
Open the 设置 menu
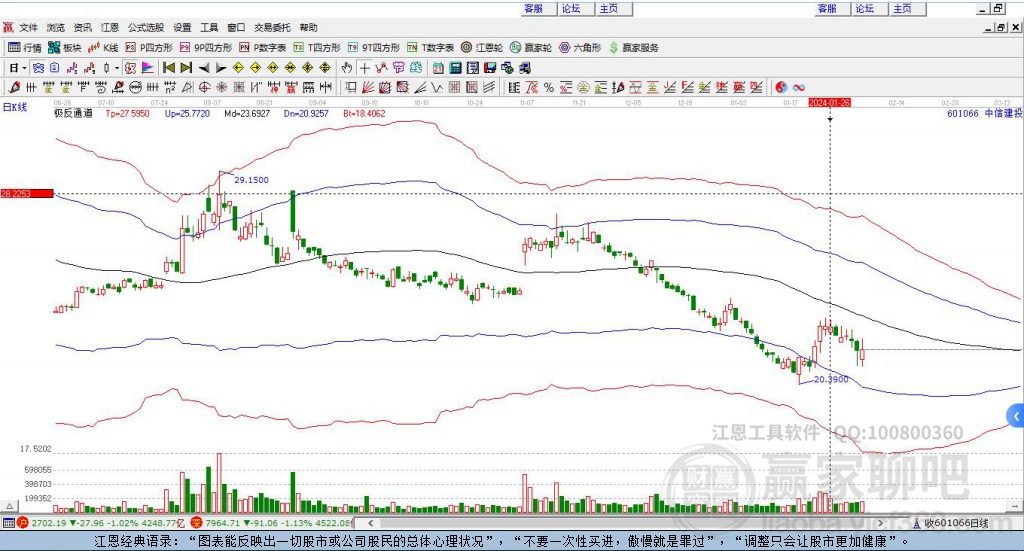[182, 27]
